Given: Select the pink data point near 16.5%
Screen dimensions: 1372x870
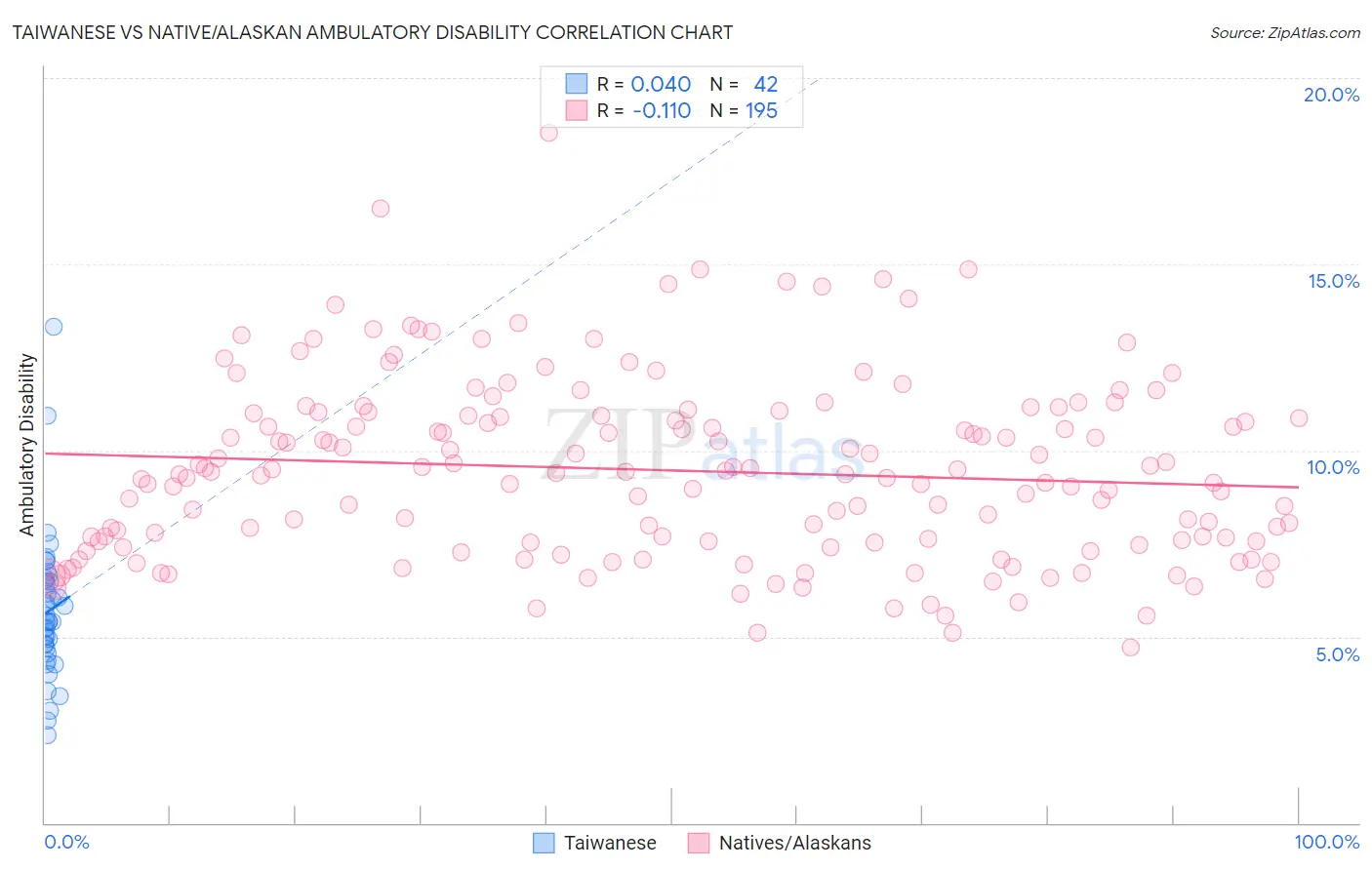Looking at the screenshot, I should click(381, 208).
